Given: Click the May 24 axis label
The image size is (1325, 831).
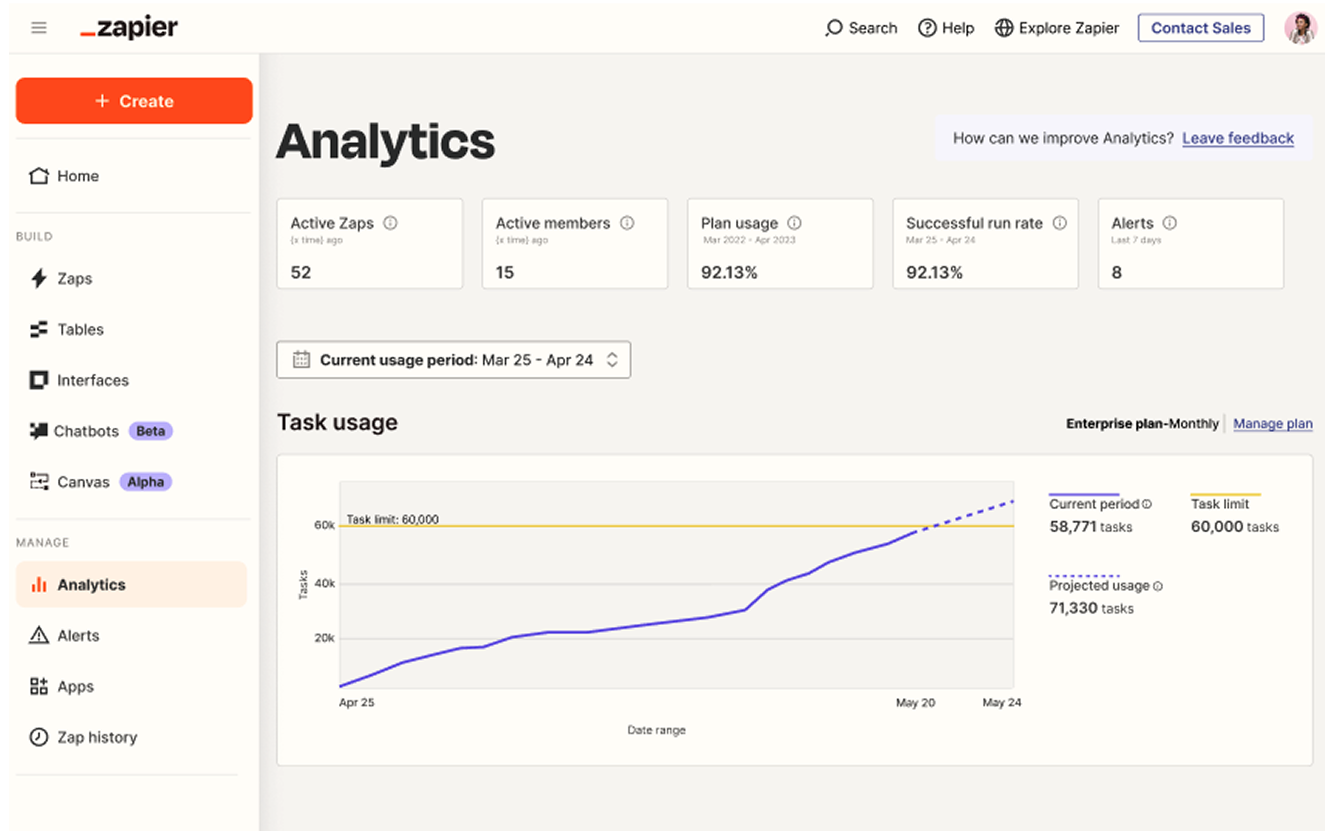Looking at the screenshot, I should (x=1002, y=703).
